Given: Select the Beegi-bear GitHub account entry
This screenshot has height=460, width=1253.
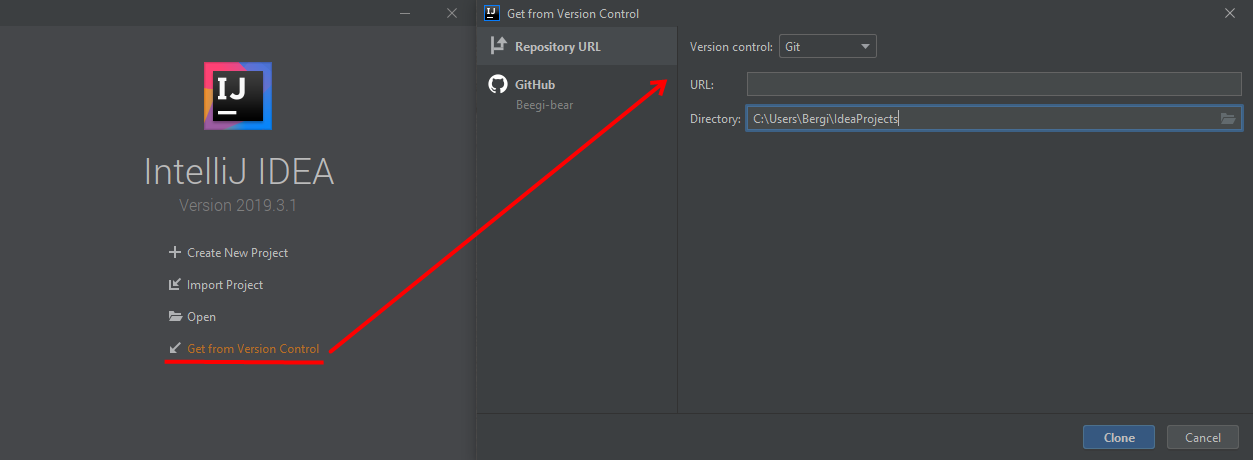Looking at the screenshot, I should [544, 104].
